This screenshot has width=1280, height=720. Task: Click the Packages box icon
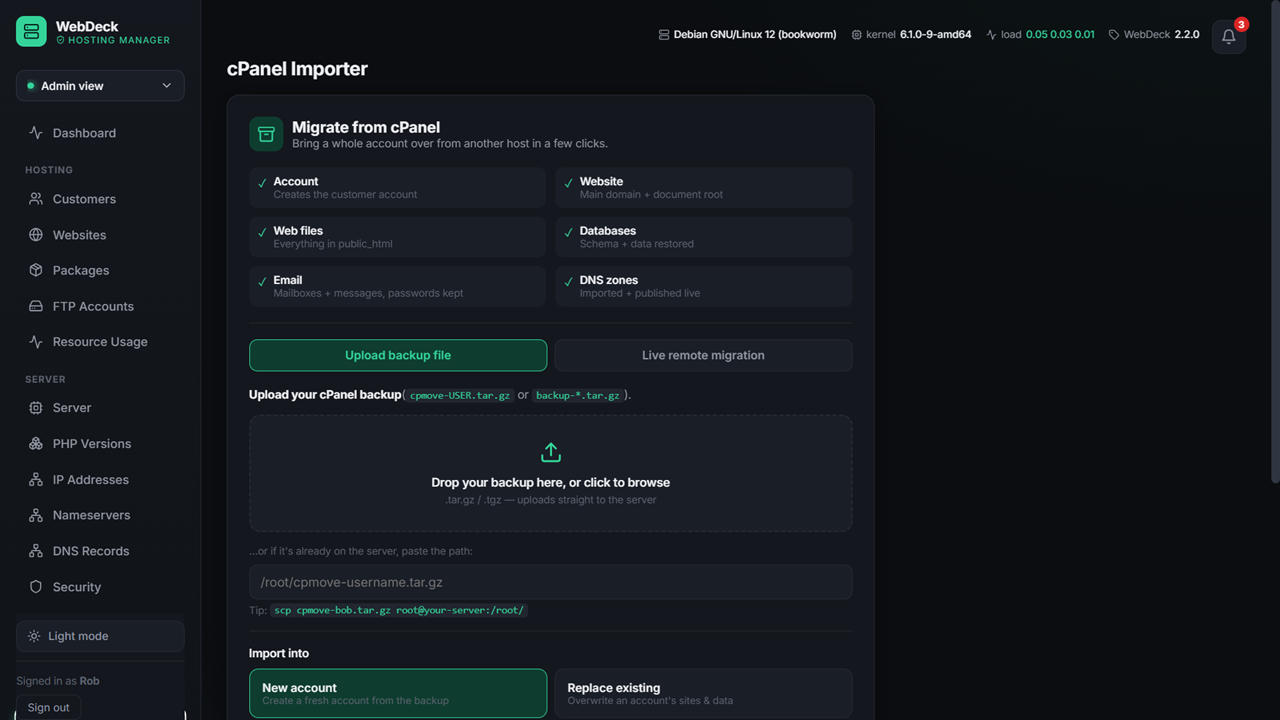[36, 270]
